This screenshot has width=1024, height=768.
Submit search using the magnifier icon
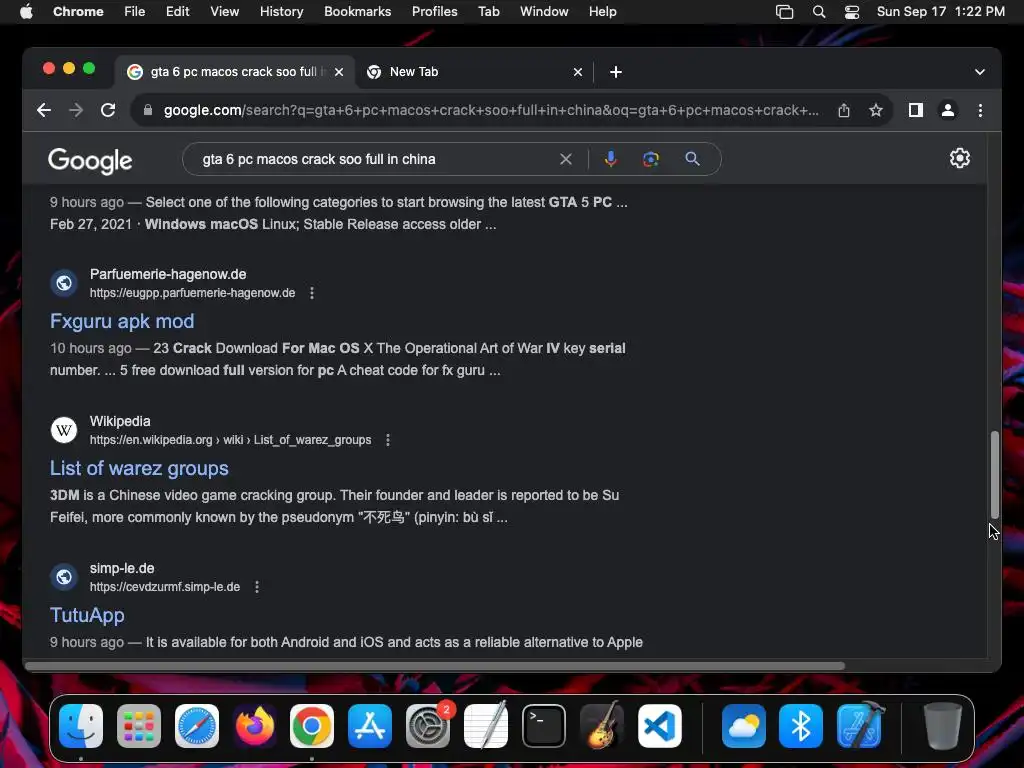click(692, 159)
